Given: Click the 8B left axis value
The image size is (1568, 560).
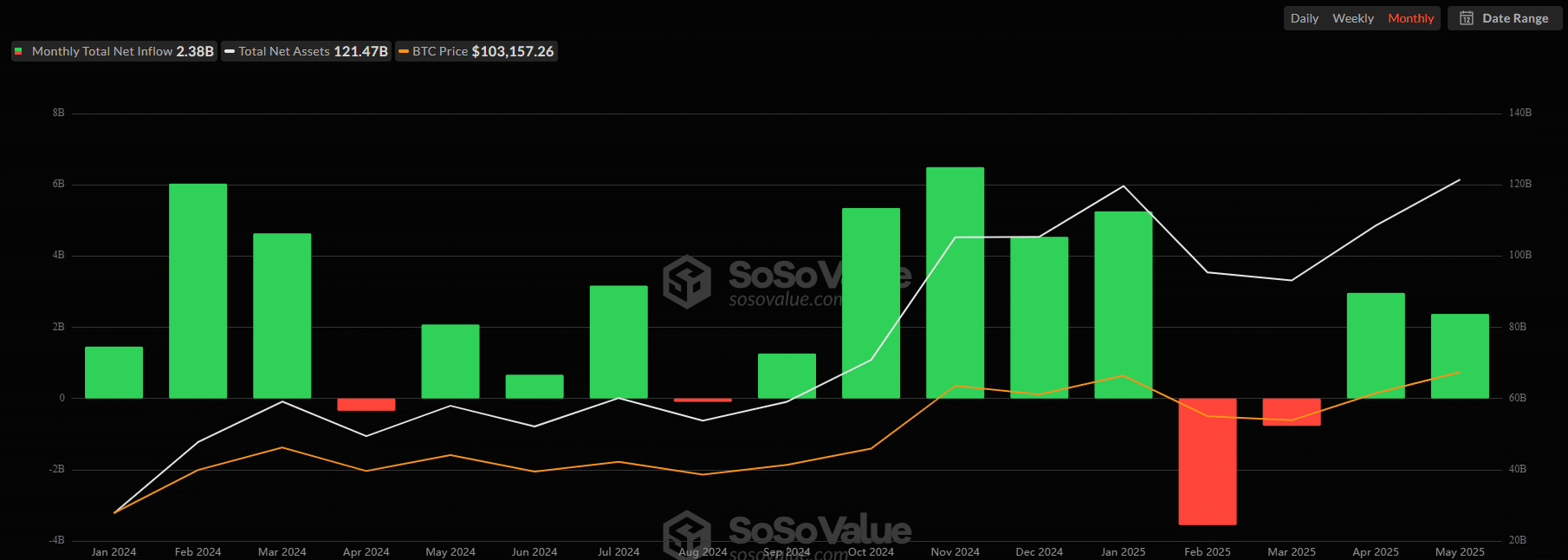Looking at the screenshot, I should pyautogui.click(x=58, y=113).
